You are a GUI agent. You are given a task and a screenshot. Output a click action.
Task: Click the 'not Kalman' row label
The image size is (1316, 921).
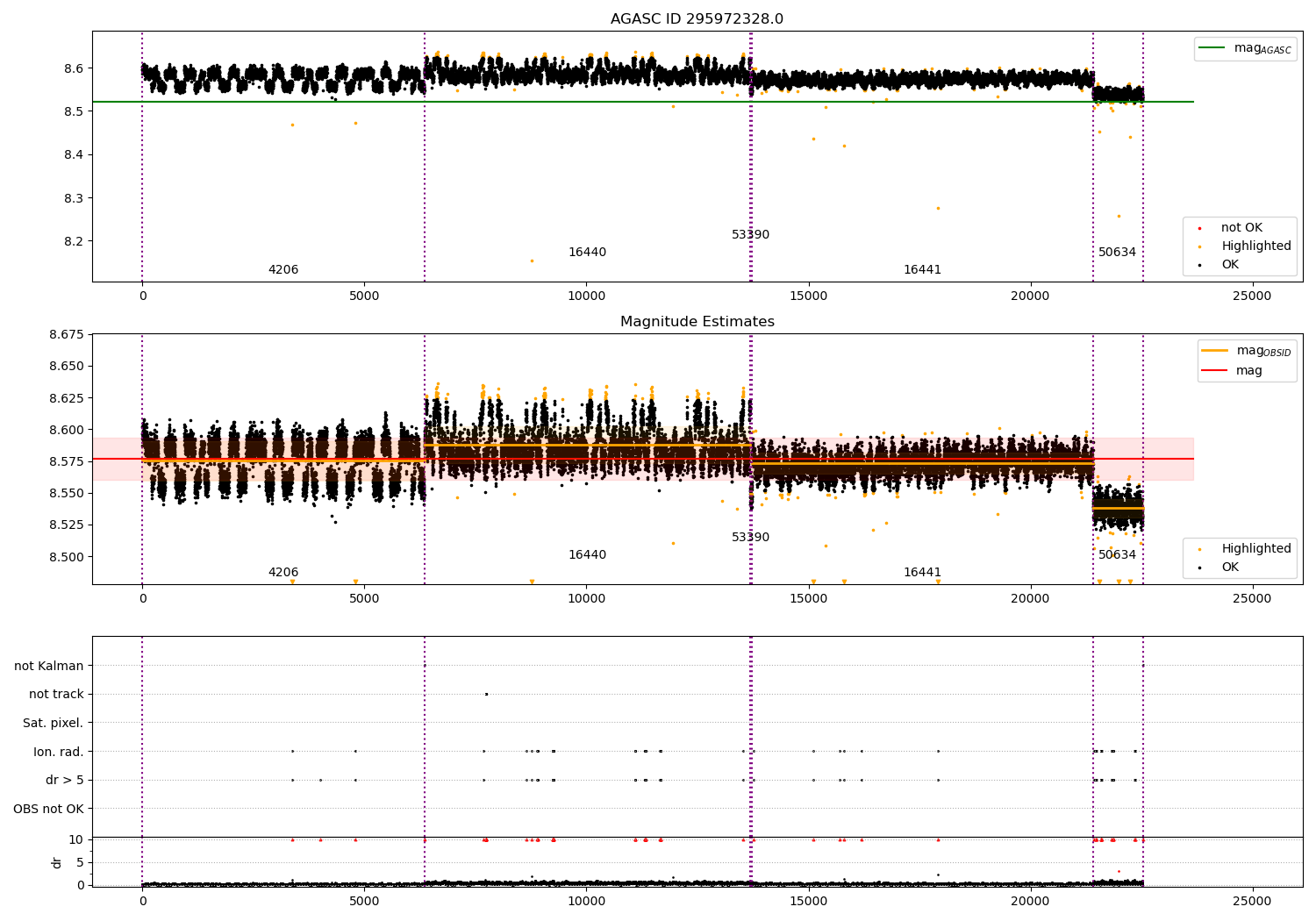tap(49, 666)
